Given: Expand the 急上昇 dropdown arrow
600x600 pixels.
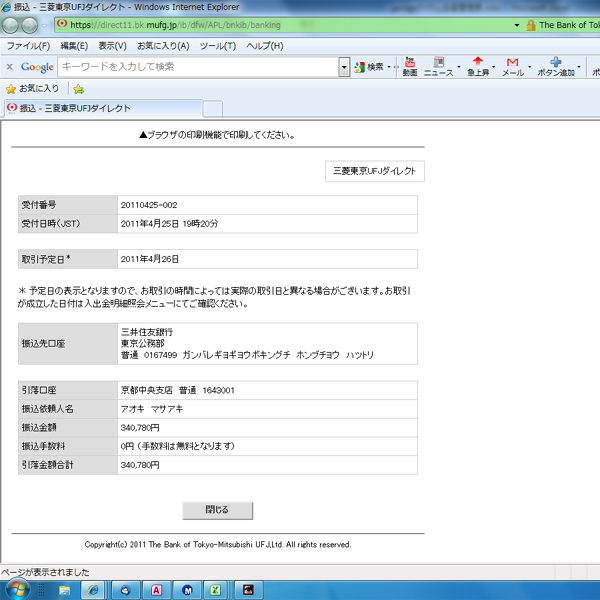Looking at the screenshot, I should pyautogui.click(x=494, y=67).
